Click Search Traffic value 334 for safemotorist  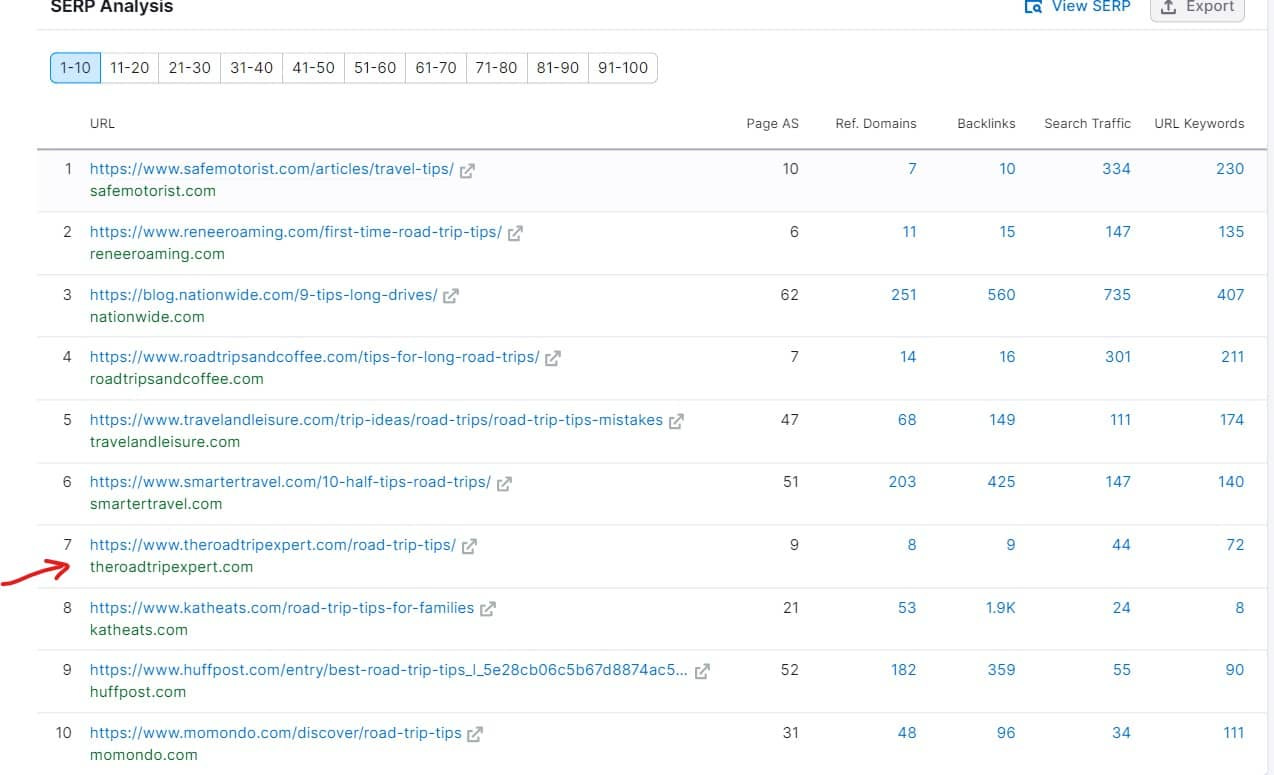1116,169
